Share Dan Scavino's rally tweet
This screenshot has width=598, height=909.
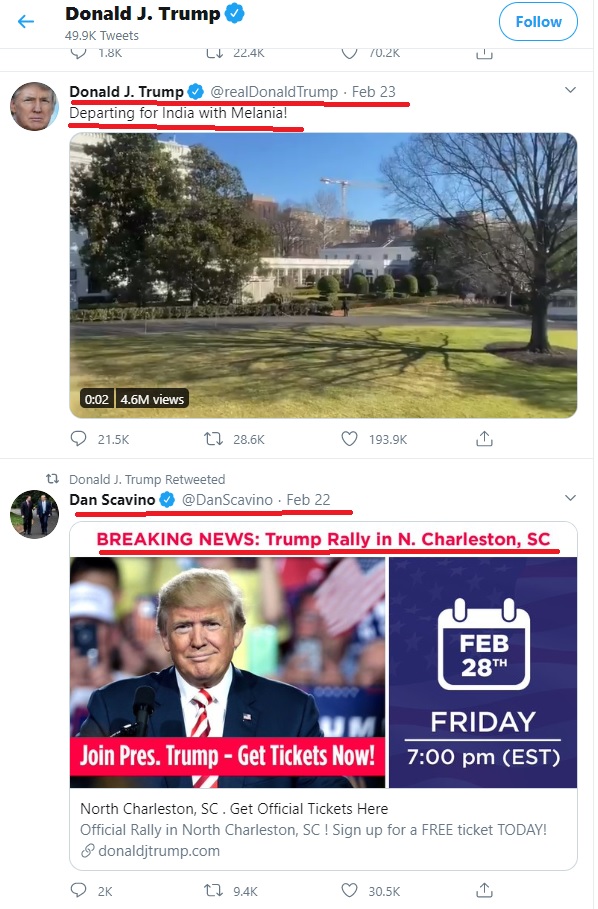tap(484, 890)
